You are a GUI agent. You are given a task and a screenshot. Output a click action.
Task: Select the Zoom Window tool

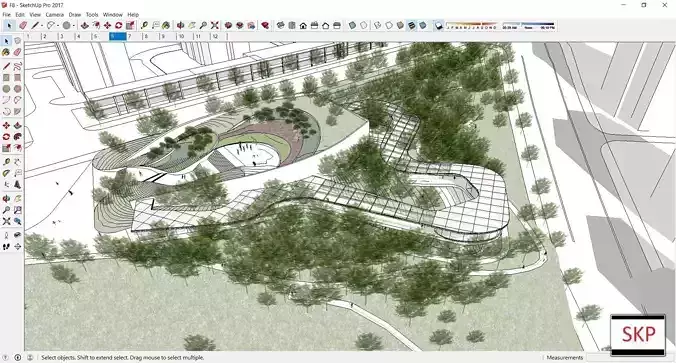coord(17,210)
